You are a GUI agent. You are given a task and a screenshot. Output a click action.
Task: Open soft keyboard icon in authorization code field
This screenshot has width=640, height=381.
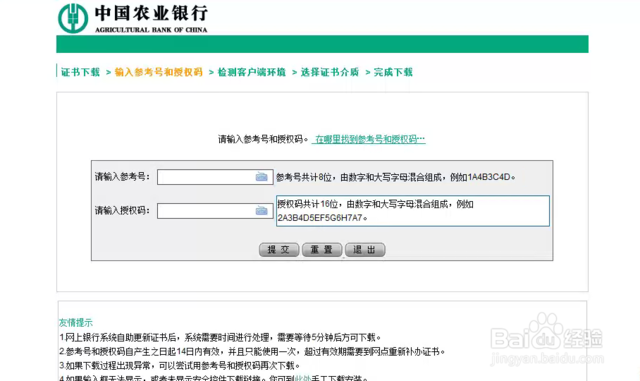(x=261, y=211)
